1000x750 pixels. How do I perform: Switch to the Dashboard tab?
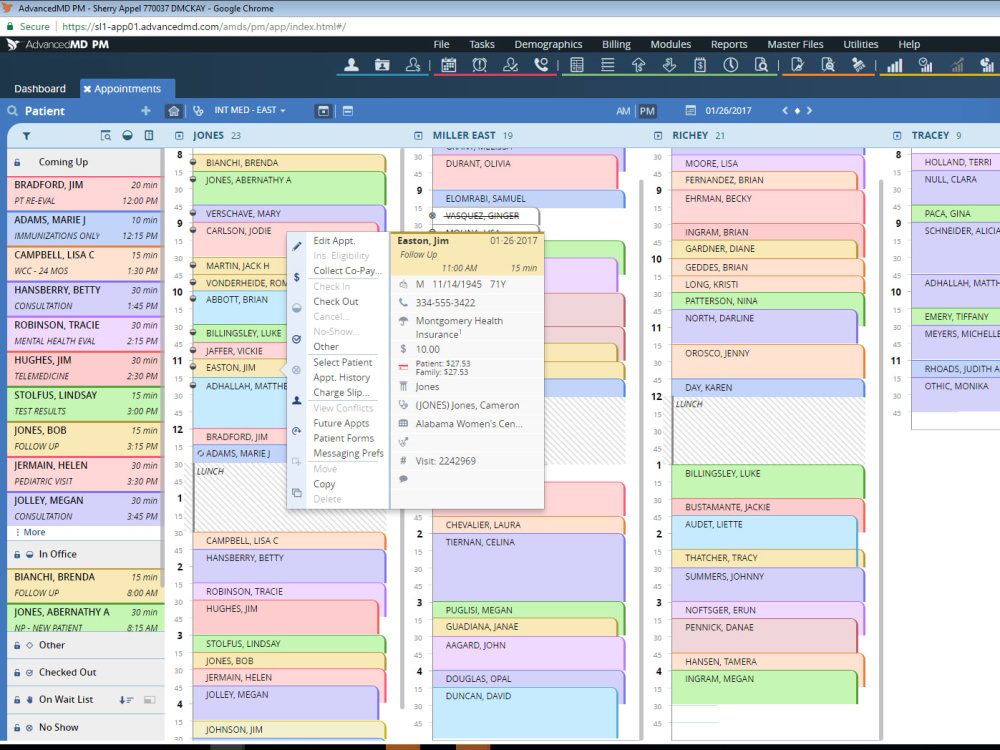[x=40, y=89]
